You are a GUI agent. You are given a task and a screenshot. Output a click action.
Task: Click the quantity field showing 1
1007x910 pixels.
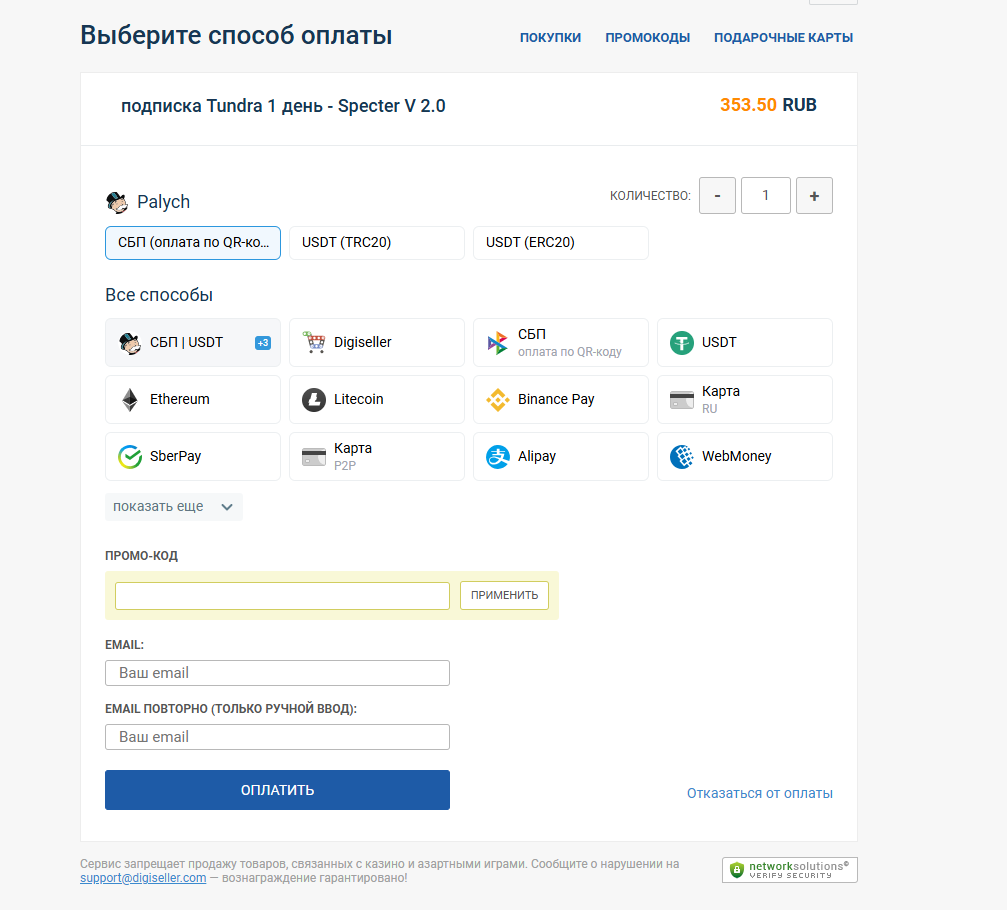[x=766, y=196]
